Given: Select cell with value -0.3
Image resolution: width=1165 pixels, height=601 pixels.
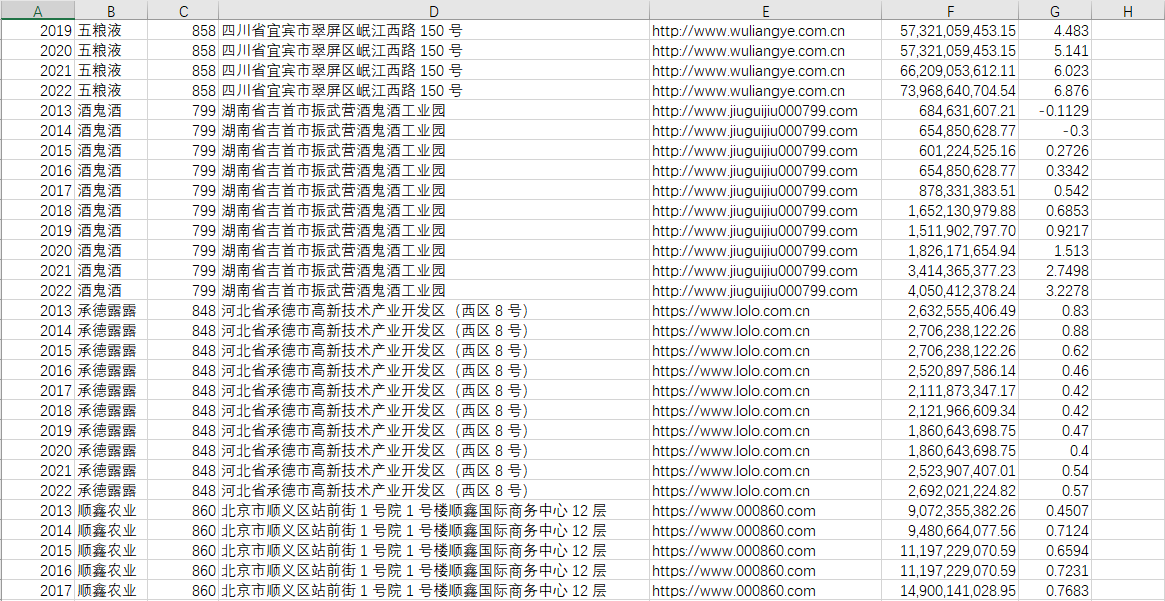Looking at the screenshot, I should 1055,131.
